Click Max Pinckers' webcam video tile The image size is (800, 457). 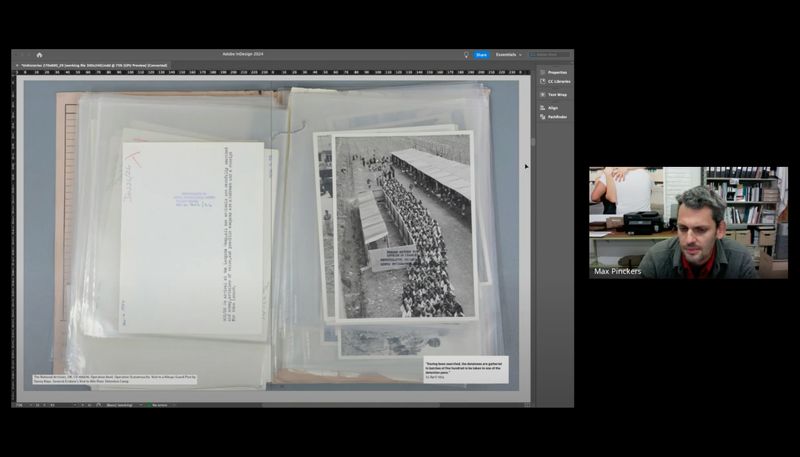[688, 222]
